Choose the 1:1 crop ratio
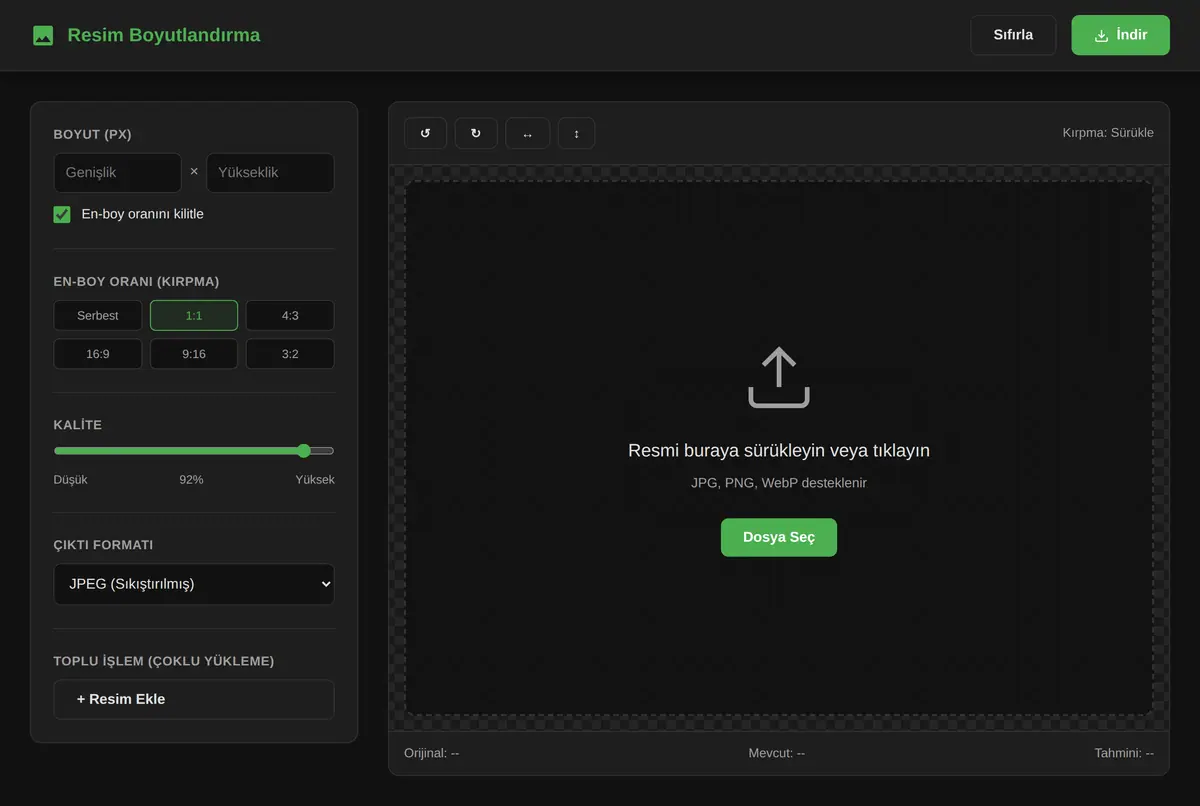This screenshot has height=806, width=1200. tap(194, 315)
